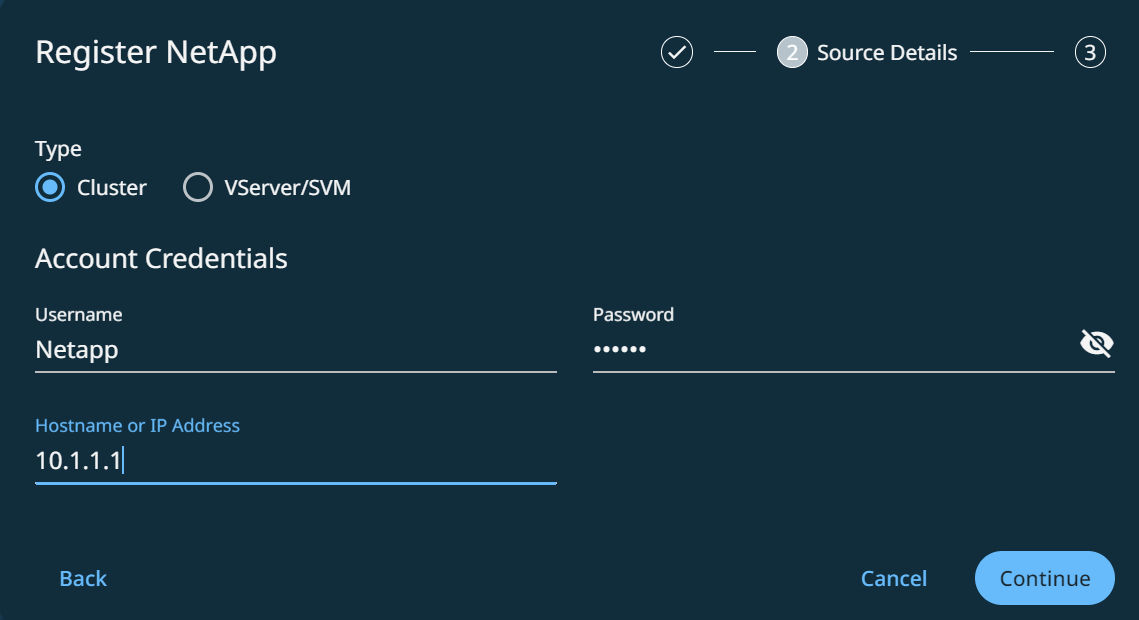Choose the VServer/SVM type option
The width and height of the screenshot is (1139, 620).
[x=198, y=187]
